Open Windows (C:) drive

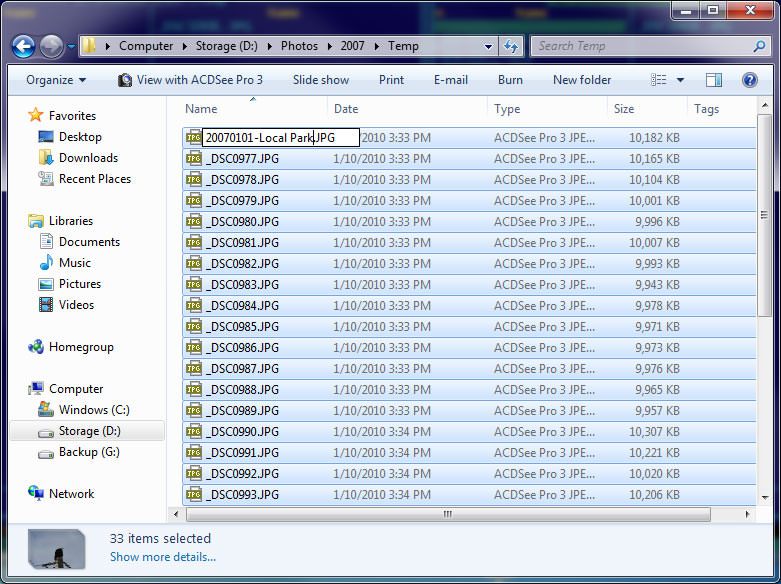pyautogui.click(x=94, y=410)
